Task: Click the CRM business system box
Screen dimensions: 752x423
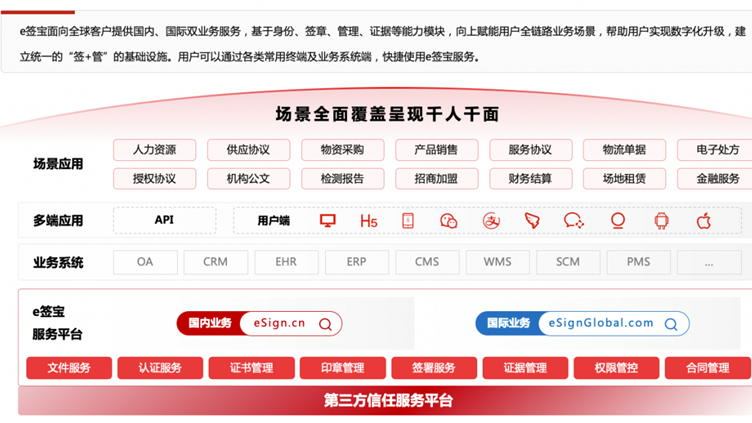Action: tap(215, 262)
